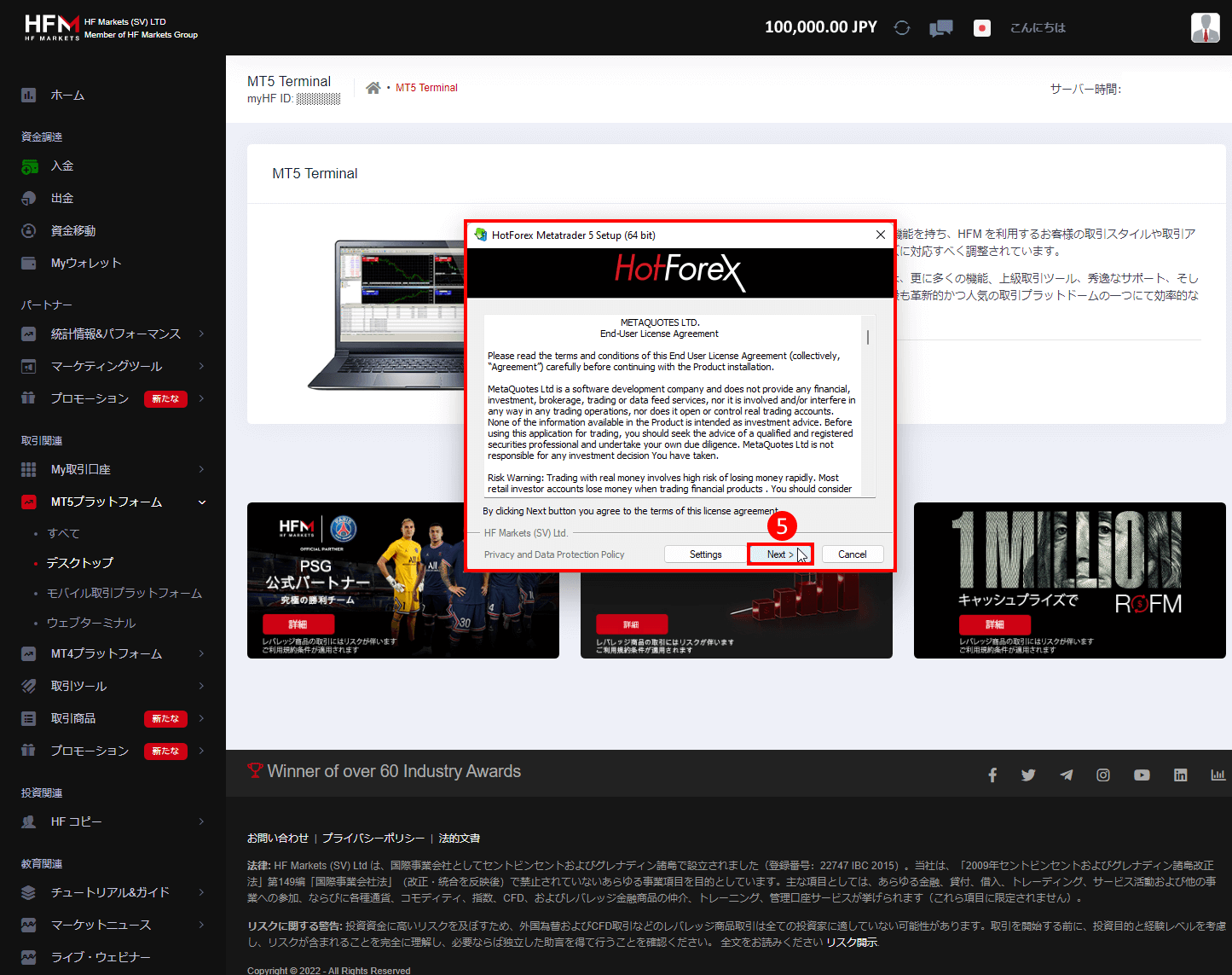Open the profile avatar menu
The image size is (1232, 975).
[1205, 26]
